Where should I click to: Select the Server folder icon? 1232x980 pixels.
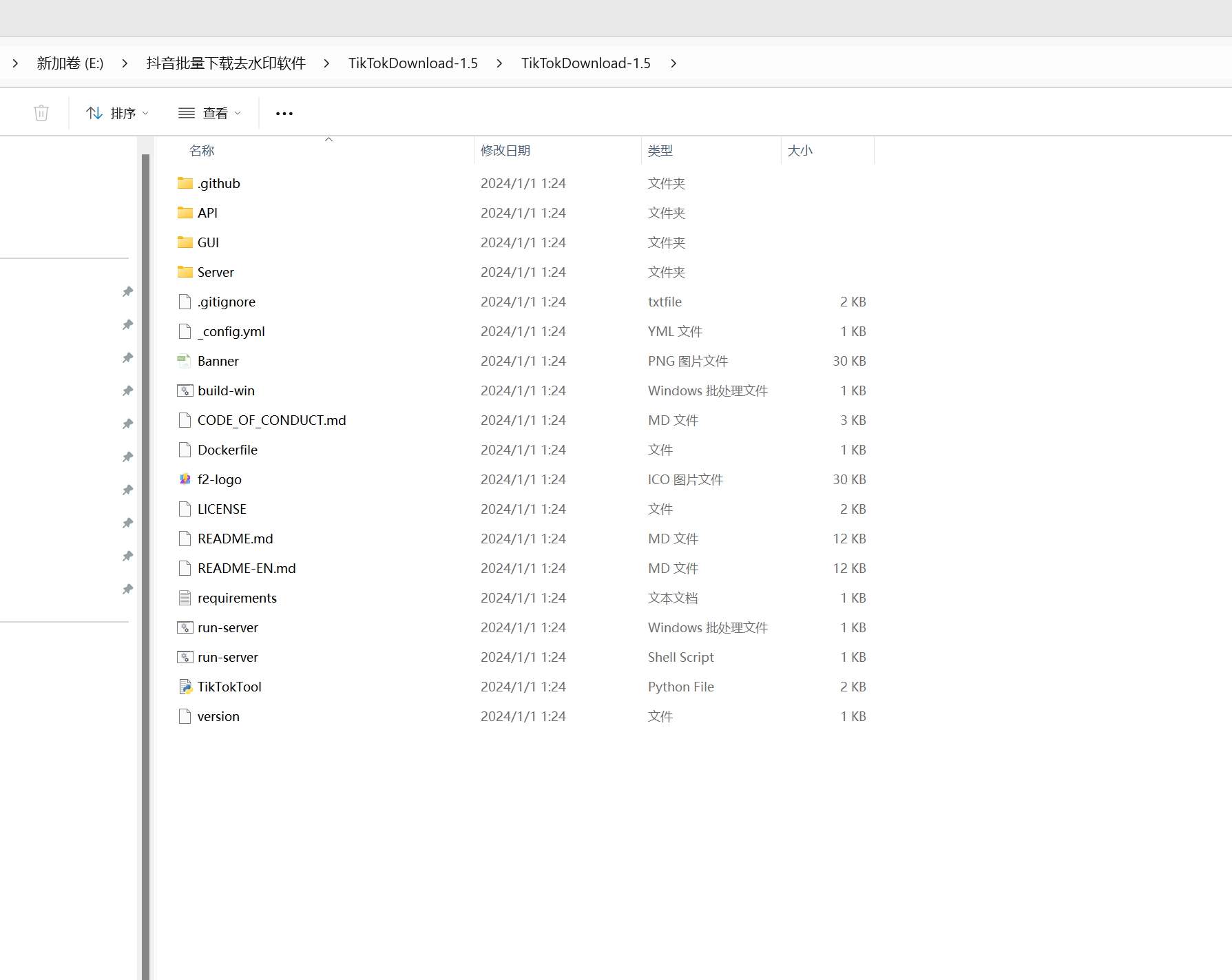(x=185, y=272)
